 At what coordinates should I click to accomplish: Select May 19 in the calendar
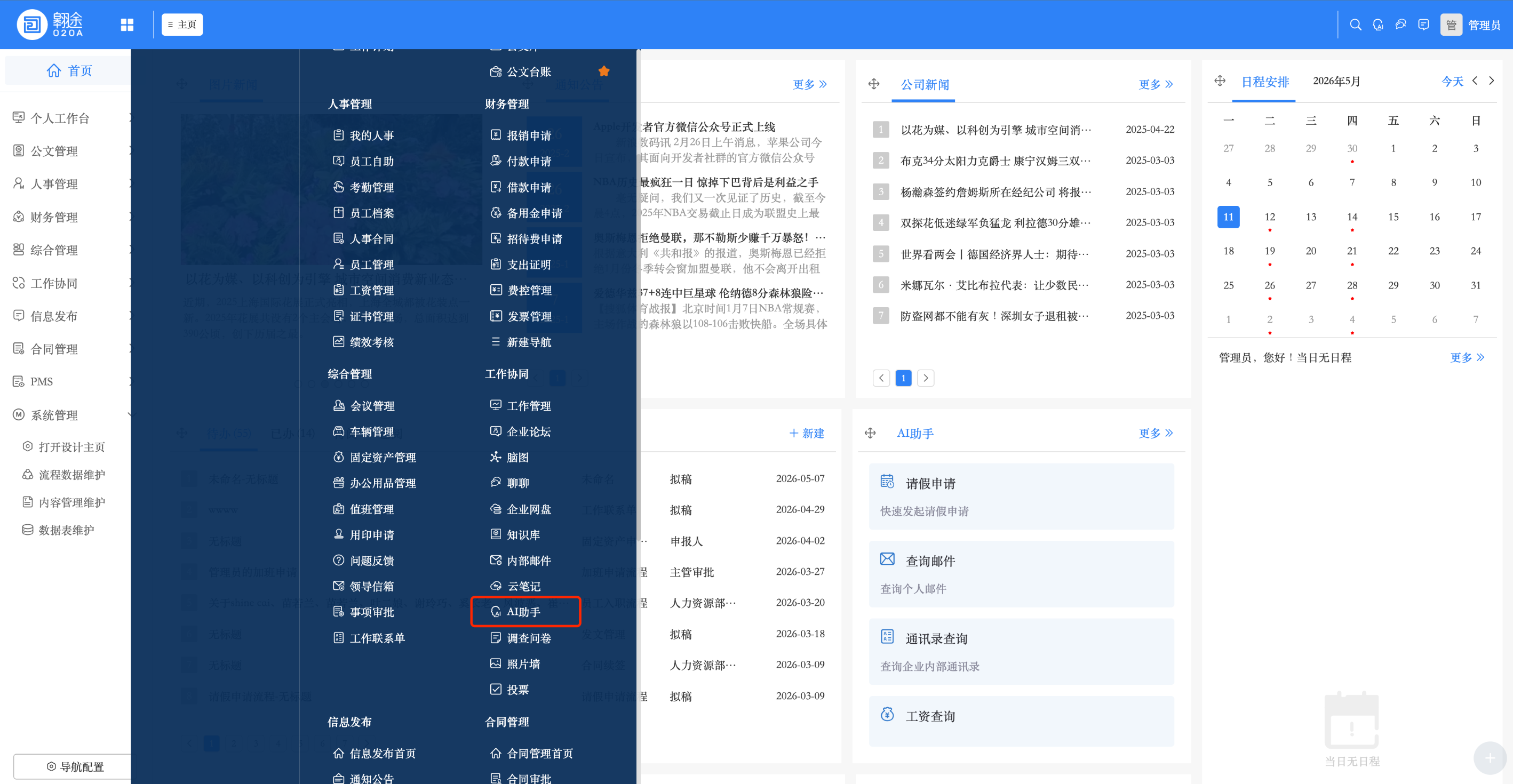tap(1269, 251)
